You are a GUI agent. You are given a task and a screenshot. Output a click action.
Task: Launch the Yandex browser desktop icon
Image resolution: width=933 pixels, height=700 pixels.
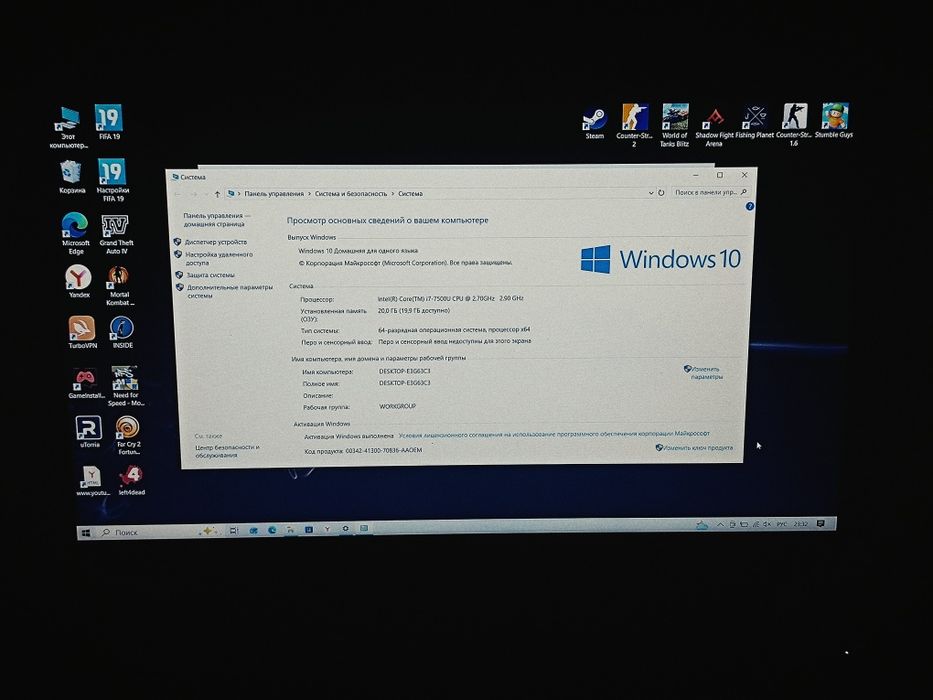[79, 282]
